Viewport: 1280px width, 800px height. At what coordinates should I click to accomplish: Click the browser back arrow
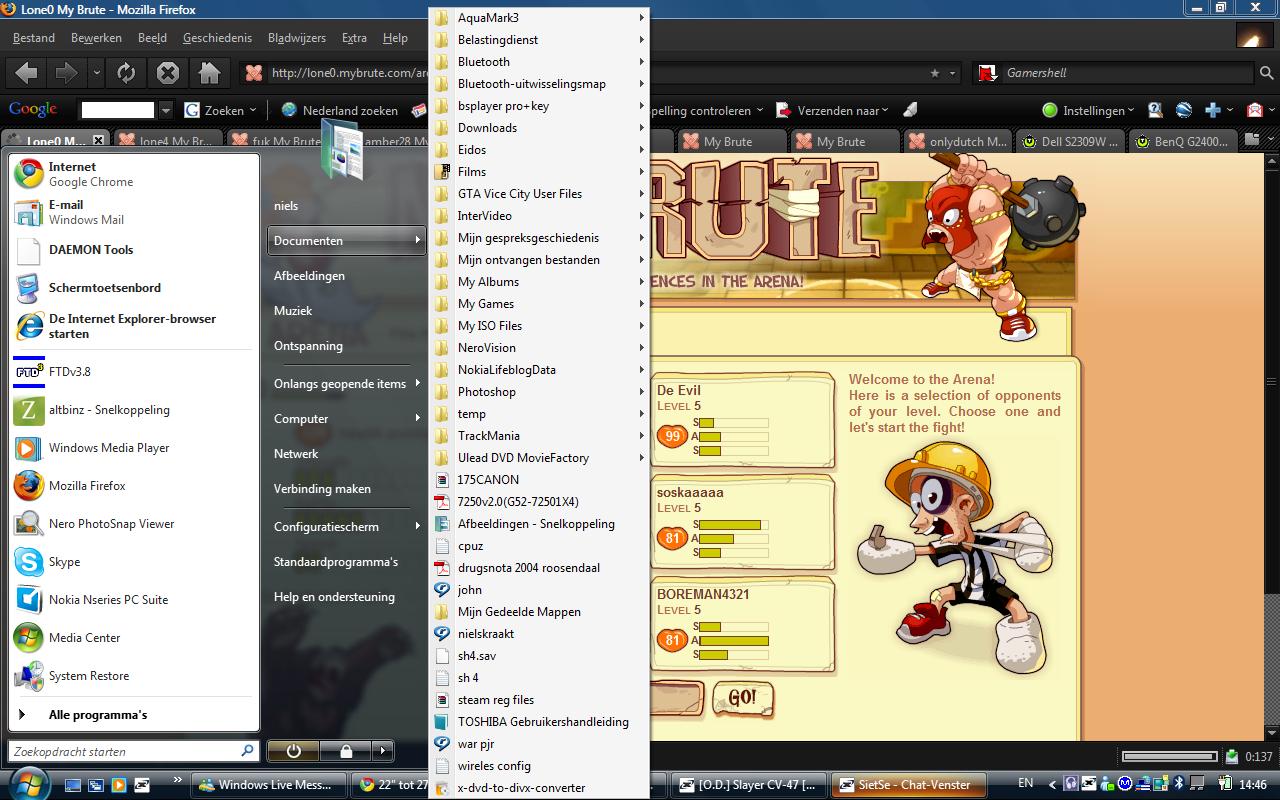pos(27,73)
